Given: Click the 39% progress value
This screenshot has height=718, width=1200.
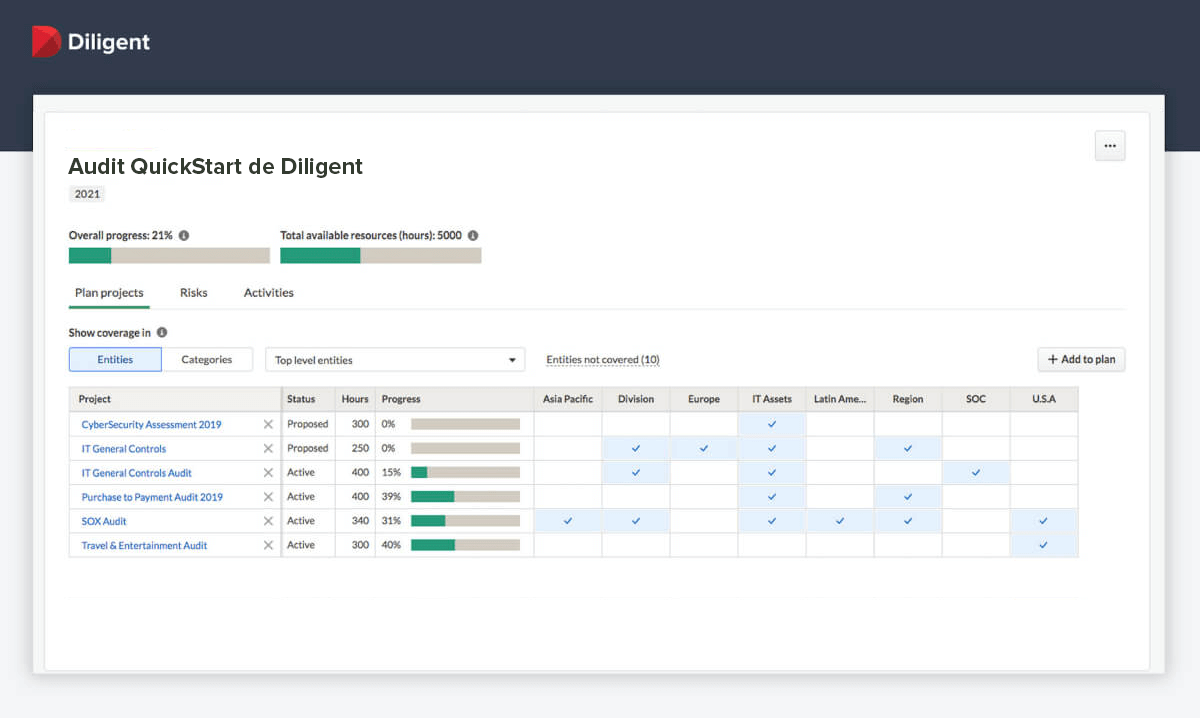Looking at the screenshot, I should 392,497.
